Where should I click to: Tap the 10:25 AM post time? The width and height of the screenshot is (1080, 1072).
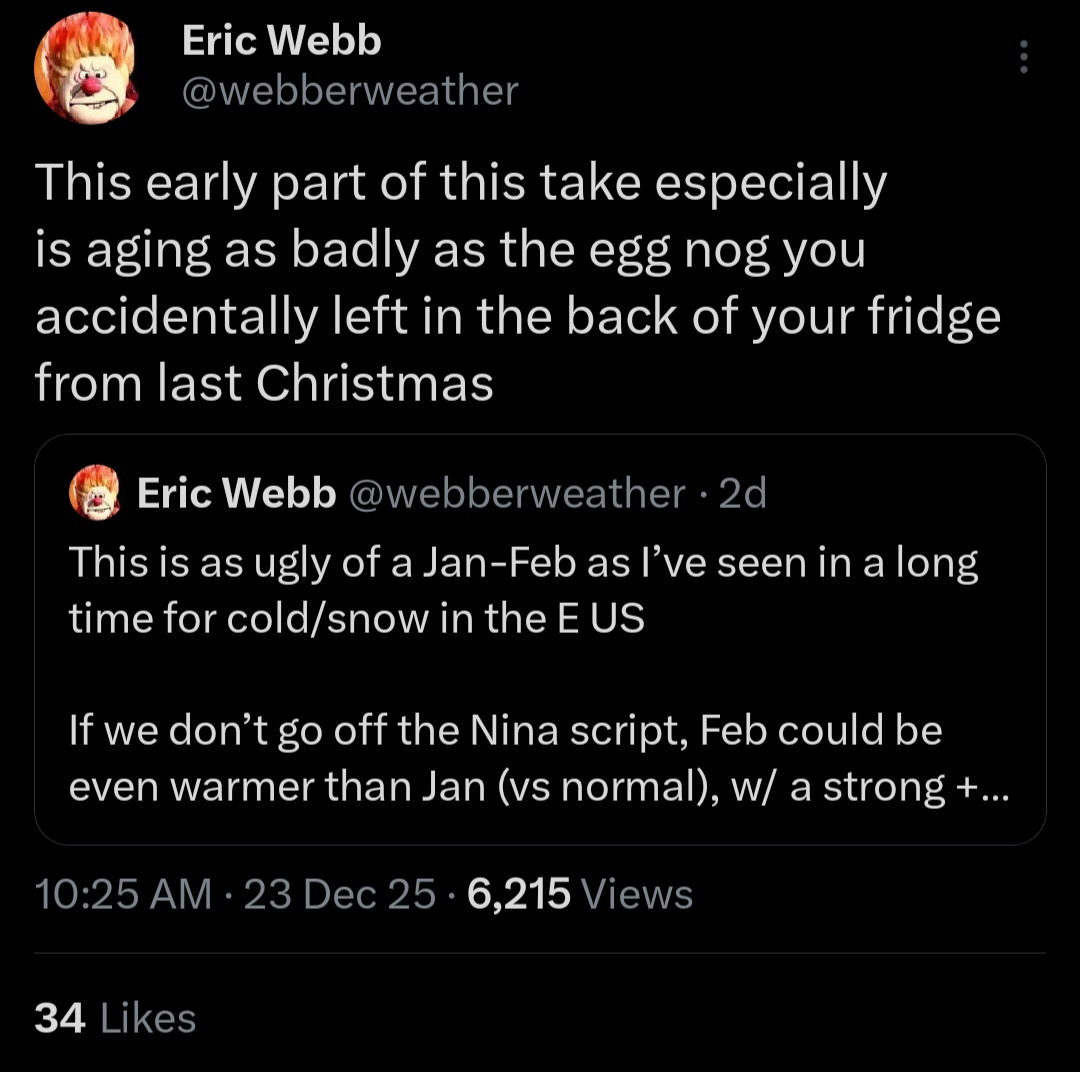tap(123, 894)
